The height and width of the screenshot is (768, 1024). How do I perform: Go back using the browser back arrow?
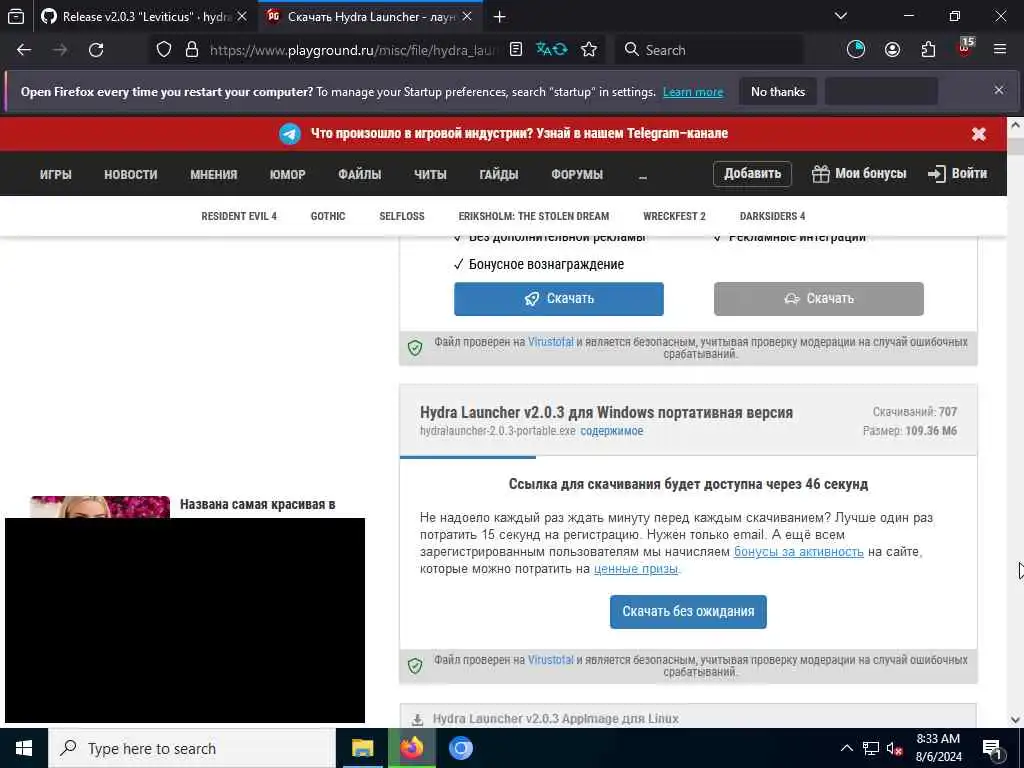click(x=24, y=50)
